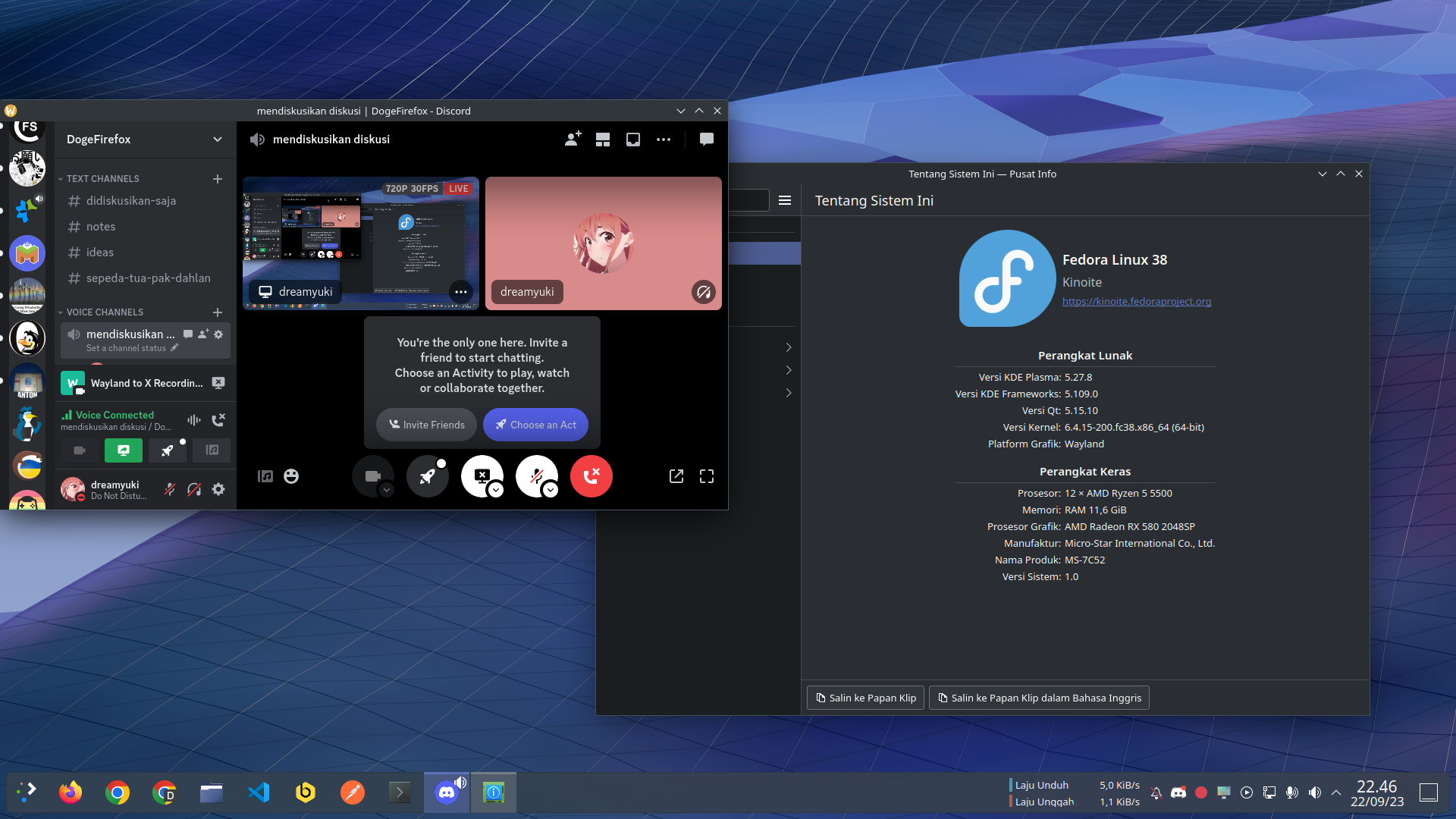
Task: Click the add-friends-to-call icon
Action: click(573, 140)
